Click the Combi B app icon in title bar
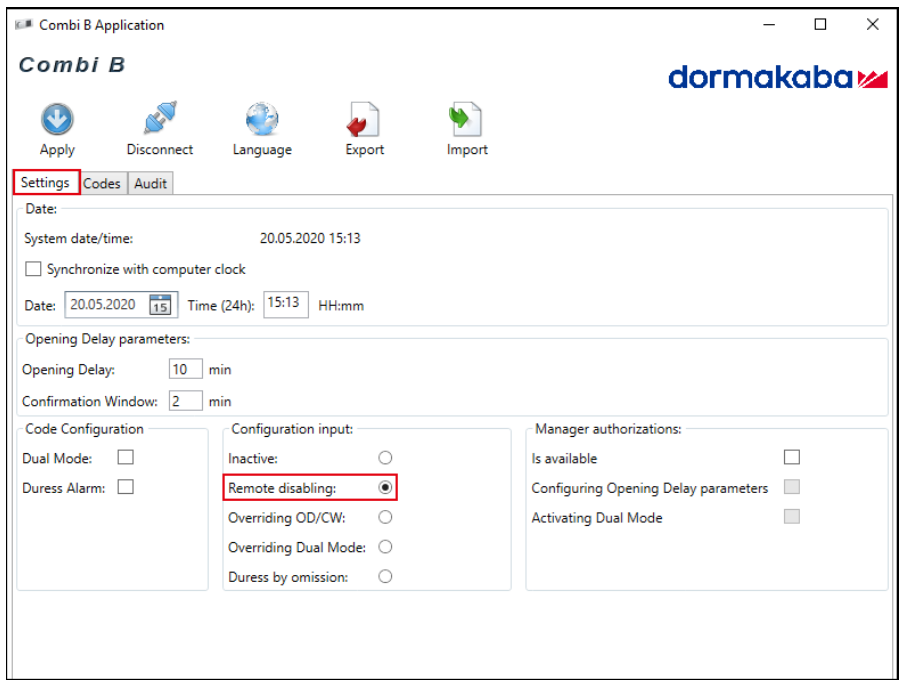This screenshot has width=910, height=684. pos(23,25)
